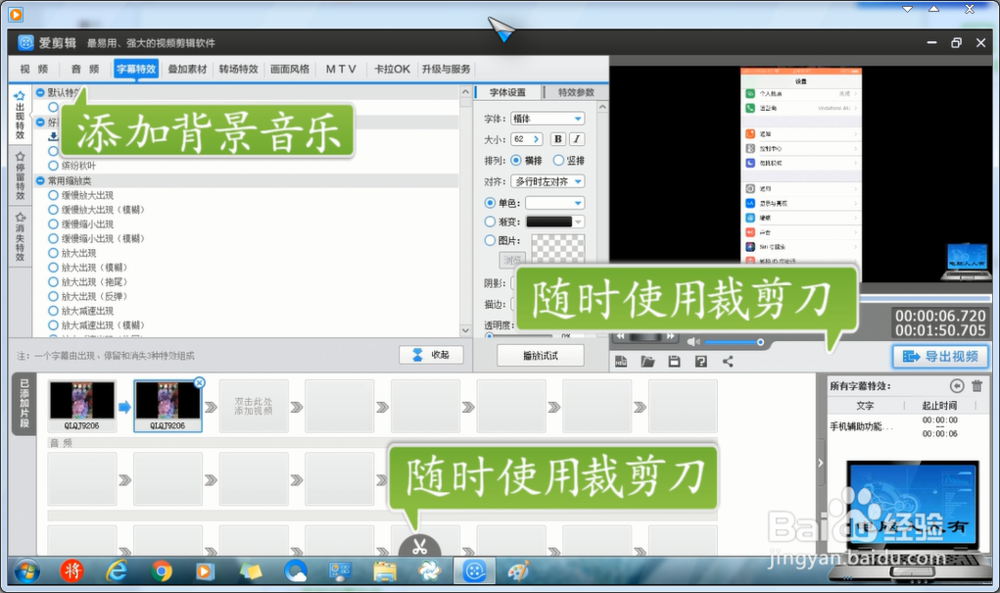Open help with the question mark icon
The height and width of the screenshot is (593, 1000).
[701, 362]
